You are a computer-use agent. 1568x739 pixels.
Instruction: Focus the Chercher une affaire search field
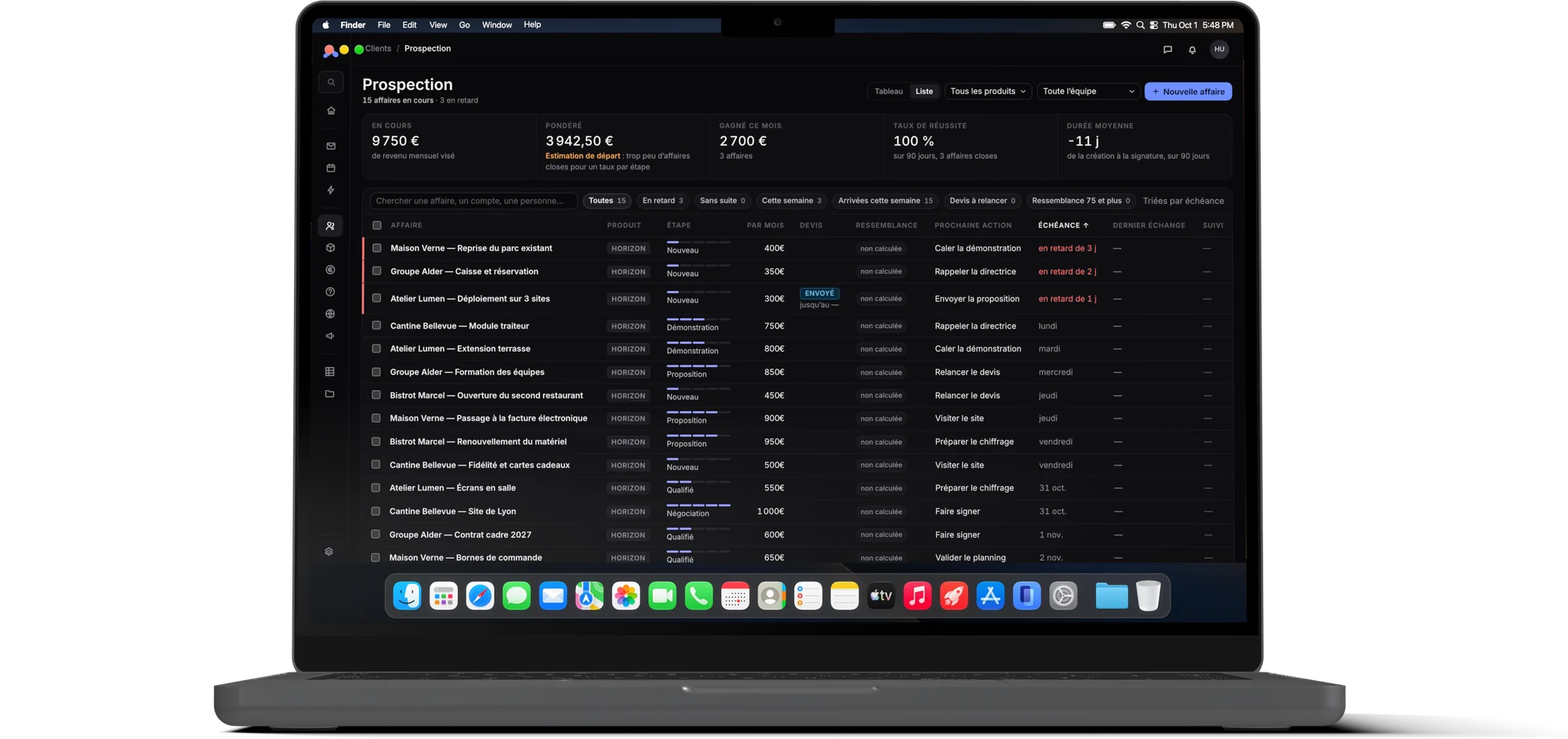click(474, 201)
